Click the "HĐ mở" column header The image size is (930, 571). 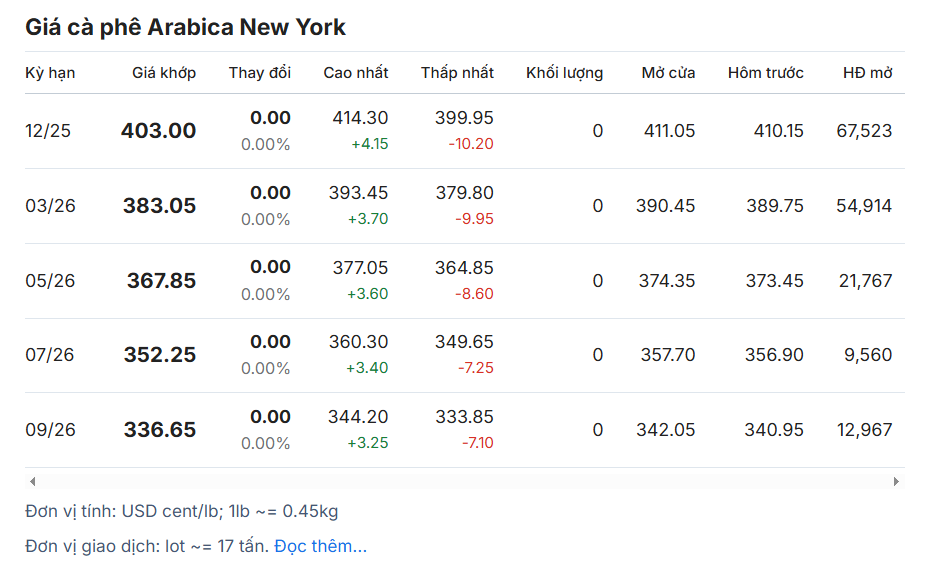tap(867, 73)
